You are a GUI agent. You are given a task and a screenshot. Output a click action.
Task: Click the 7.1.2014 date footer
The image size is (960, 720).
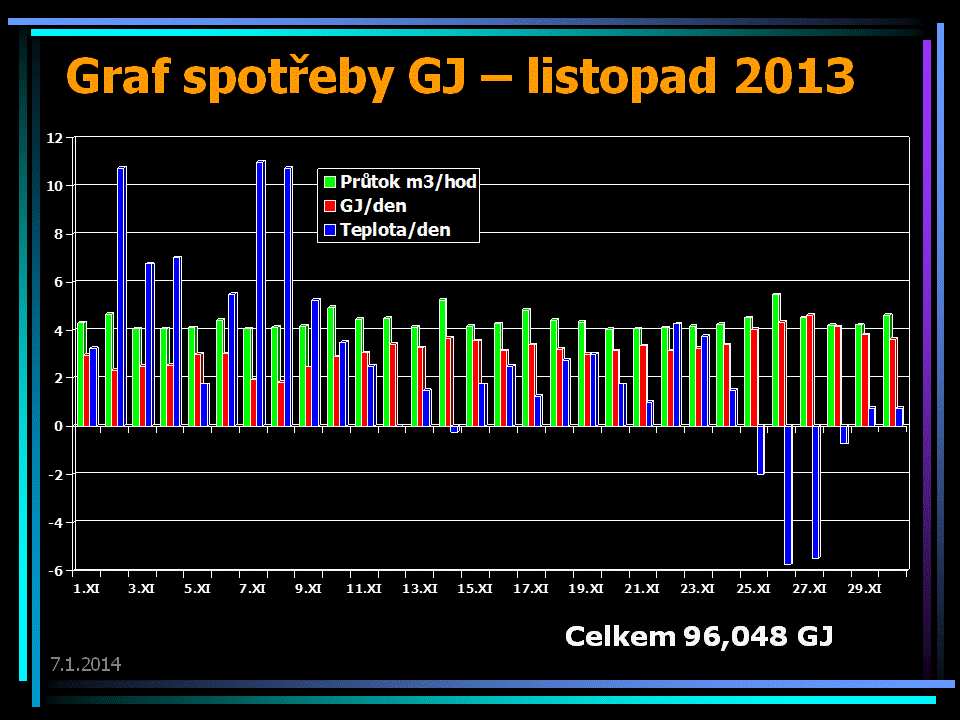86,664
